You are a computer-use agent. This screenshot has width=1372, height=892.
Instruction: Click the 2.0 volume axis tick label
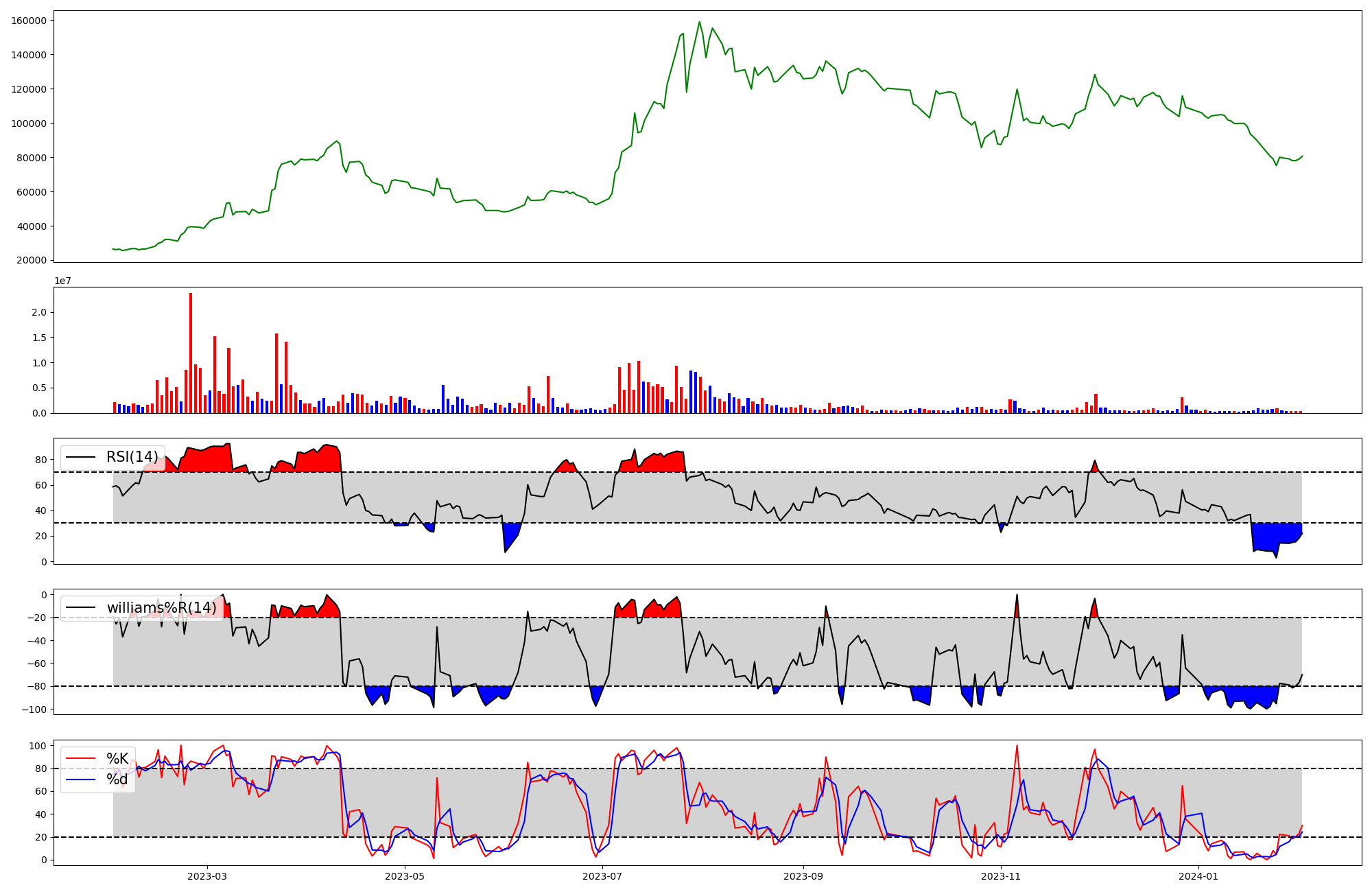pos(40,312)
